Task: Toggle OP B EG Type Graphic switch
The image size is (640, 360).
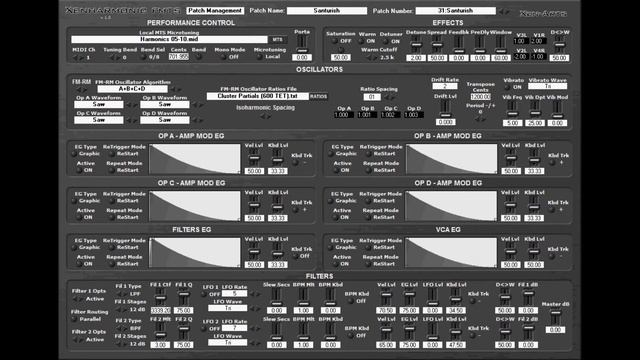Action: tap(331, 154)
